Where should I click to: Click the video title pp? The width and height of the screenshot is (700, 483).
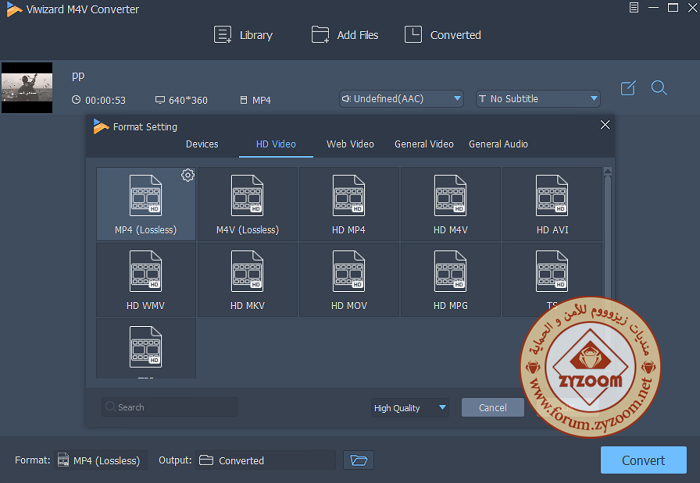[x=78, y=75]
